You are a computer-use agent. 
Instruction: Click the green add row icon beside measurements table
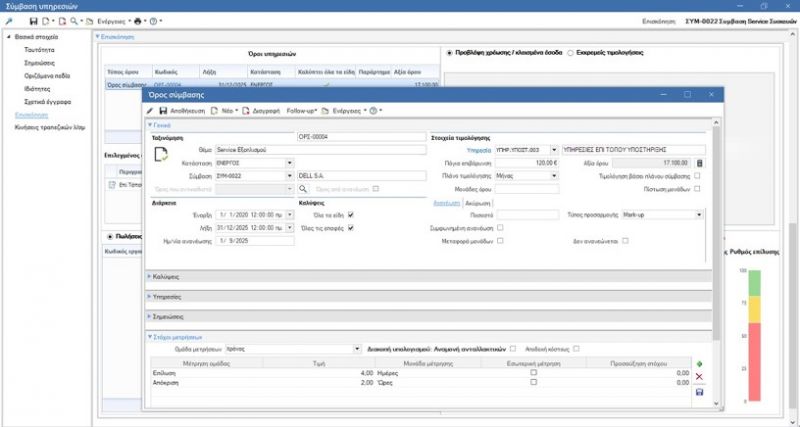click(699, 364)
